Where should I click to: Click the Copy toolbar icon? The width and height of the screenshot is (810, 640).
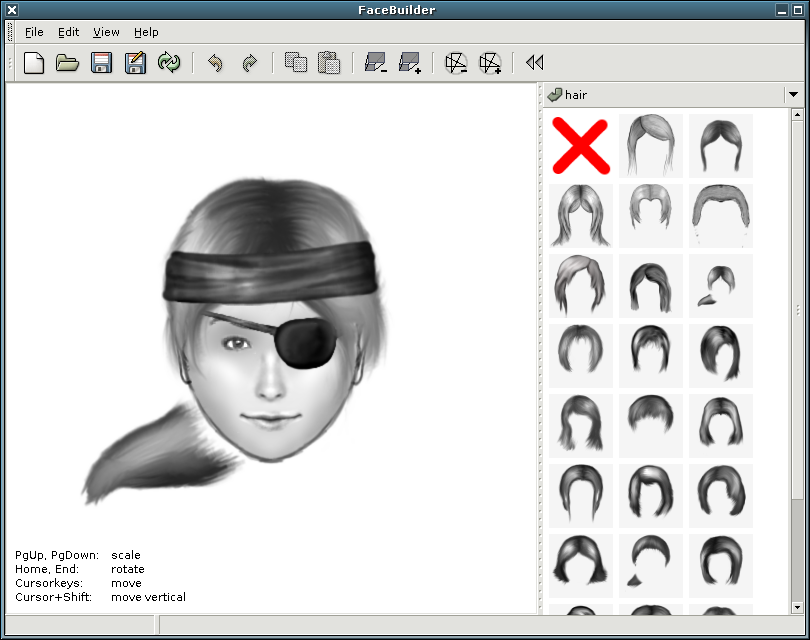295,63
